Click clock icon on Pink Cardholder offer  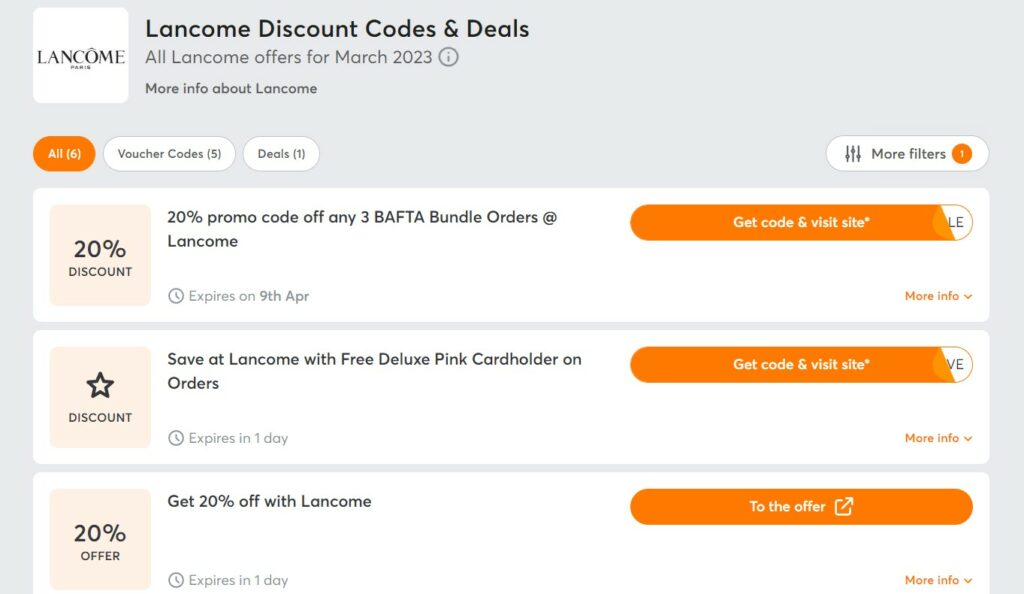click(176, 438)
